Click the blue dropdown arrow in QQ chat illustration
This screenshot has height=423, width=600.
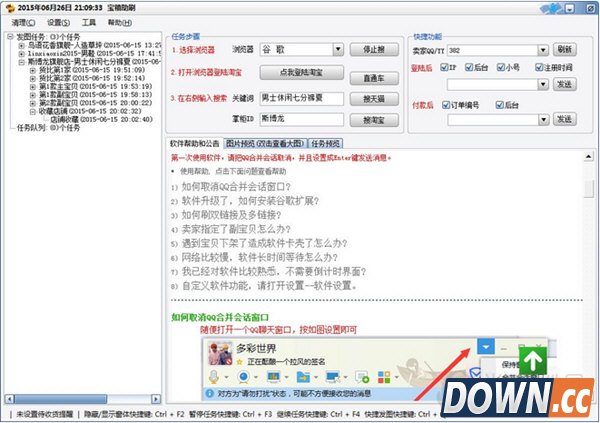[486, 347]
